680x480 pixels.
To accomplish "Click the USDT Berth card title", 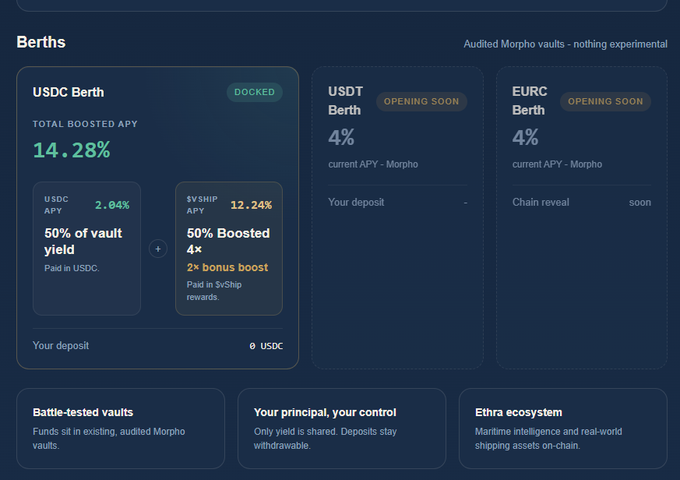I will 345,101.
